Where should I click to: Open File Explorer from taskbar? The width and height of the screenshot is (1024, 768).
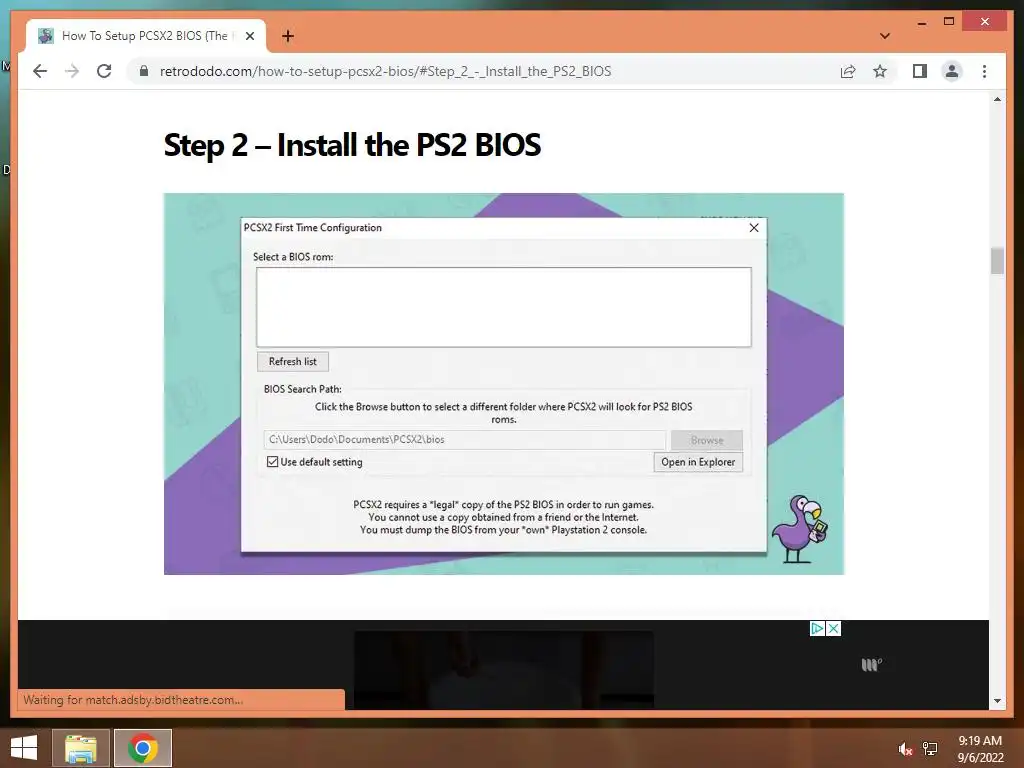tap(80, 748)
